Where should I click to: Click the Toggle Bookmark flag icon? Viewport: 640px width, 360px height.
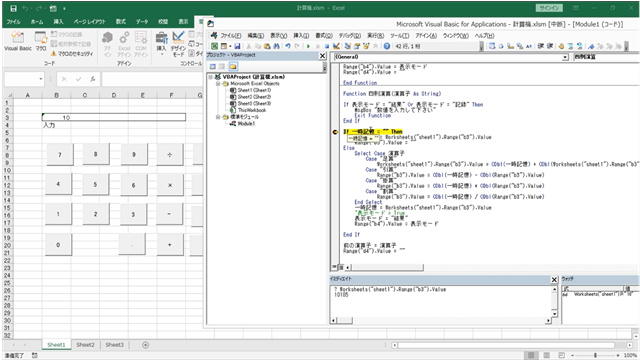pos(591,46)
